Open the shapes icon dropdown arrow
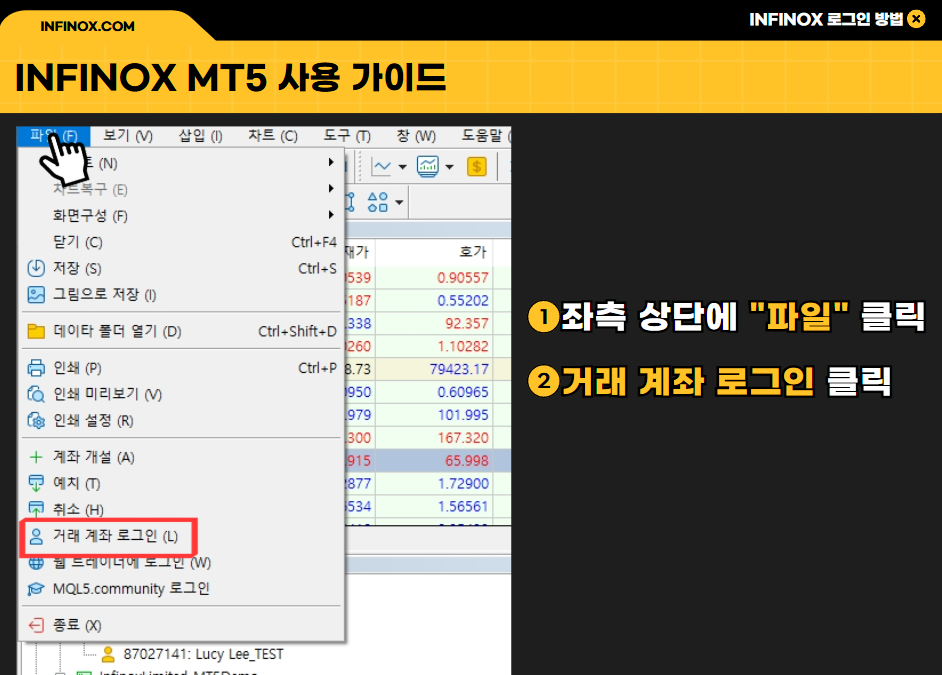 (399, 202)
